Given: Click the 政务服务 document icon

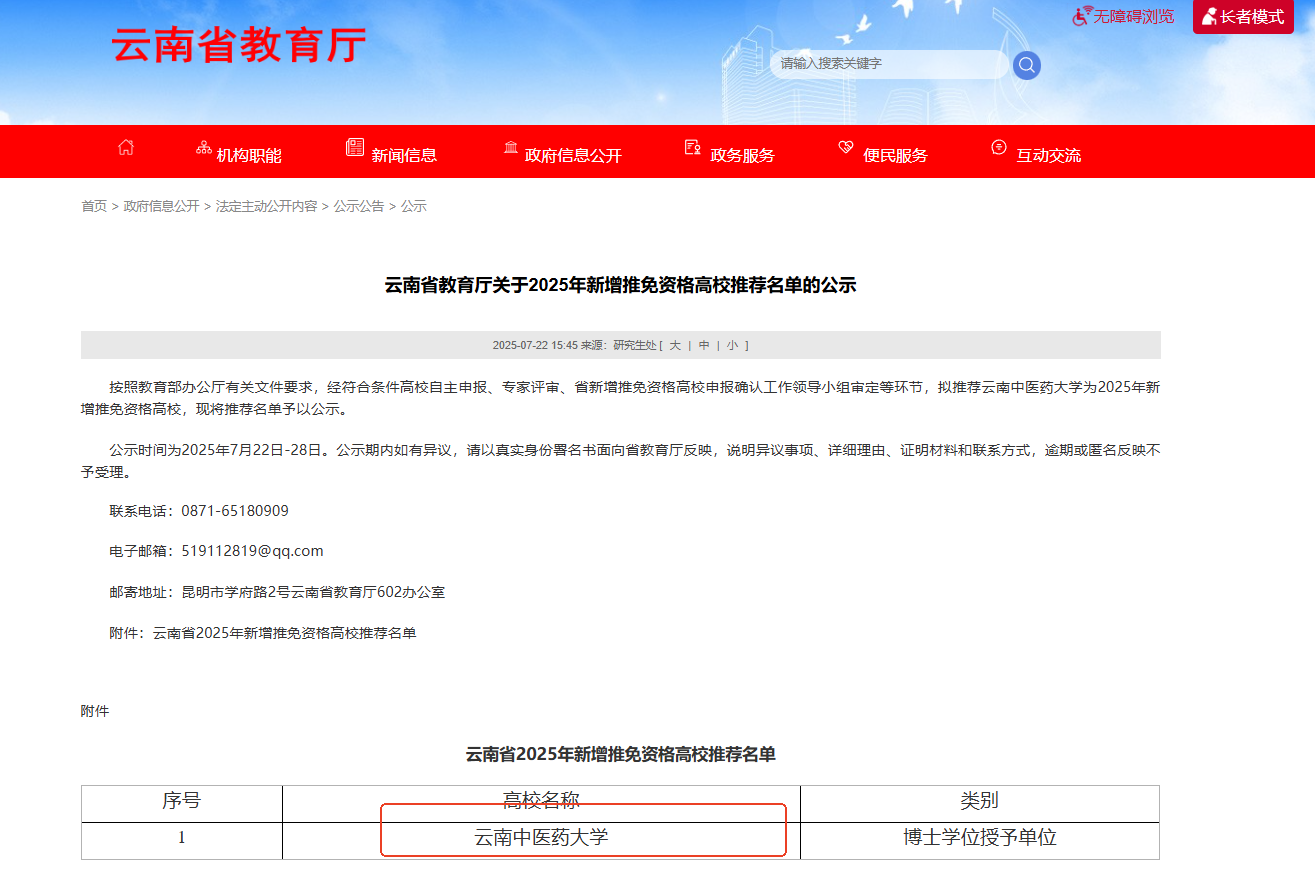Looking at the screenshot, I should click(x=692, y=148).
